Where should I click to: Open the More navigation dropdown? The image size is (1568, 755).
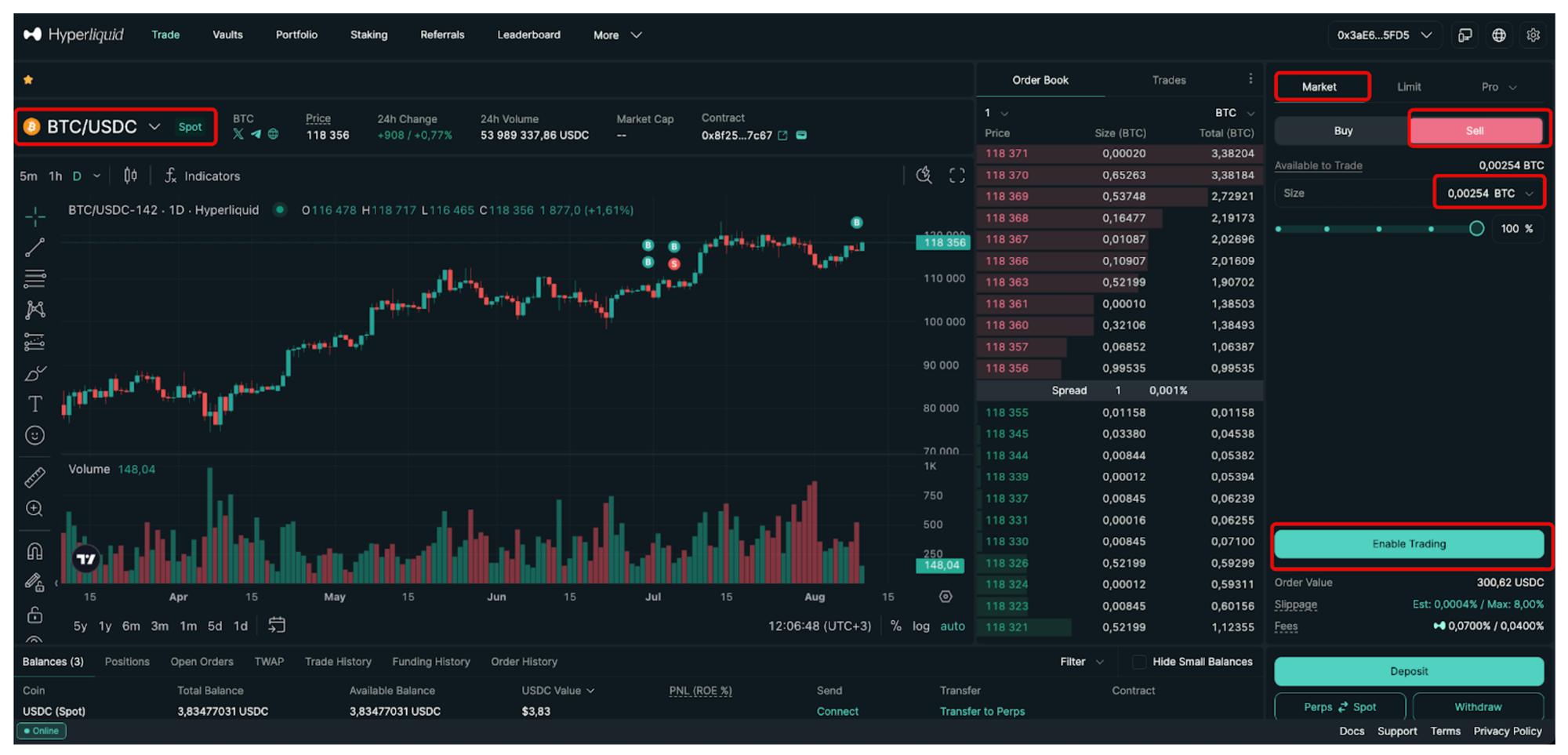(617, 35)
